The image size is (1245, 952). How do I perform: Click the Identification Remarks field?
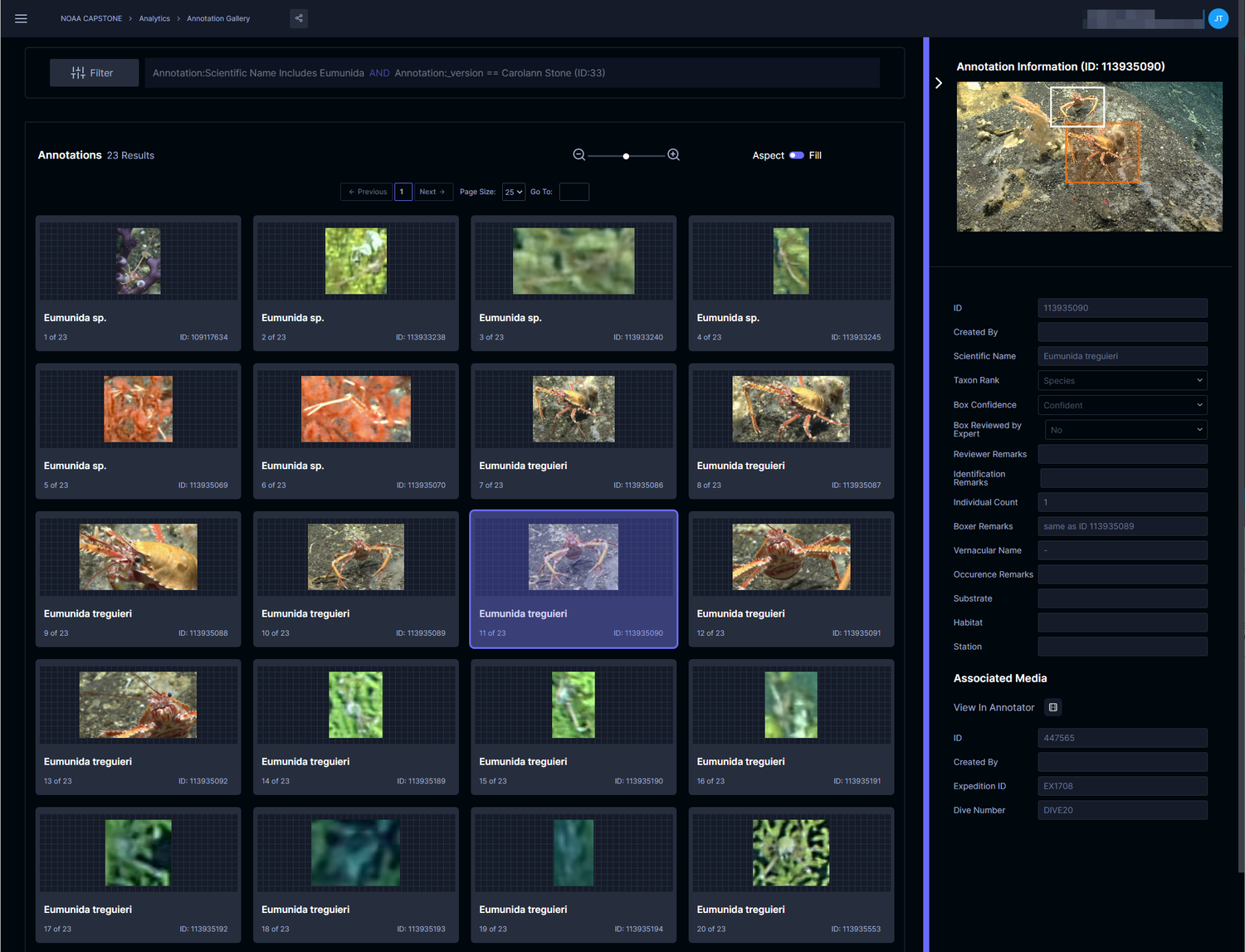pyautogui.click(x=1123, y=478)
